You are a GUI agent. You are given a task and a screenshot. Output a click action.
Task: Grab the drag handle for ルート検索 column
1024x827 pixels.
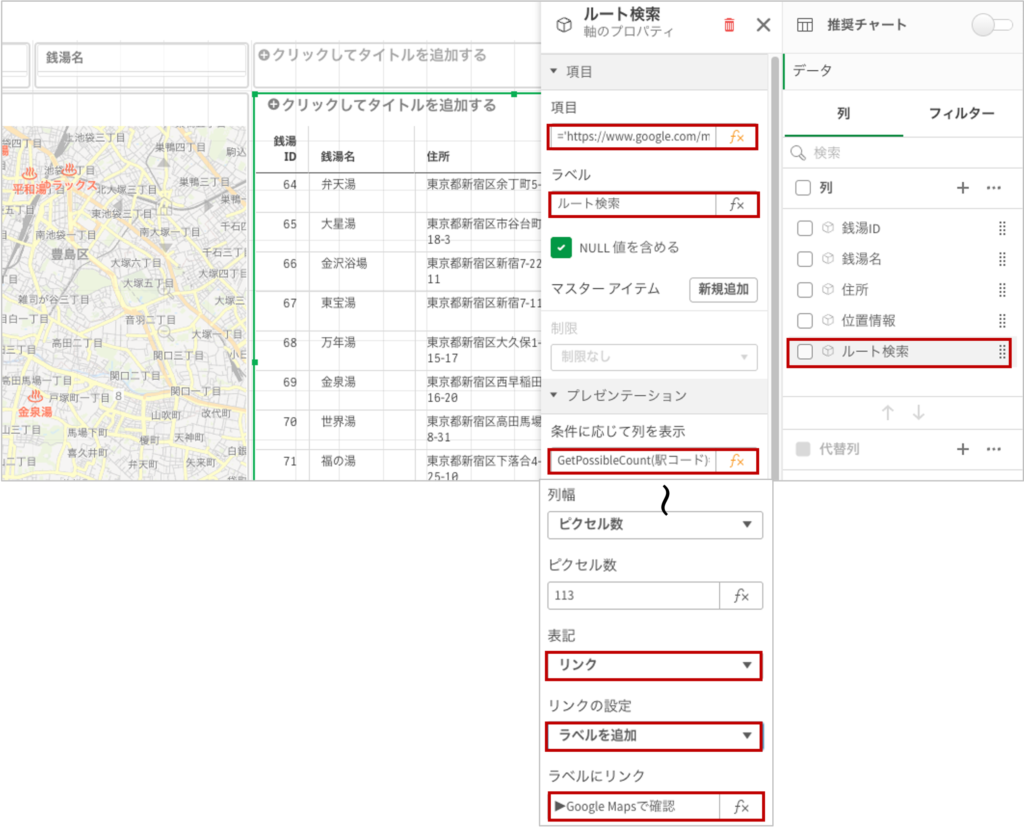tap(1001, 352)
